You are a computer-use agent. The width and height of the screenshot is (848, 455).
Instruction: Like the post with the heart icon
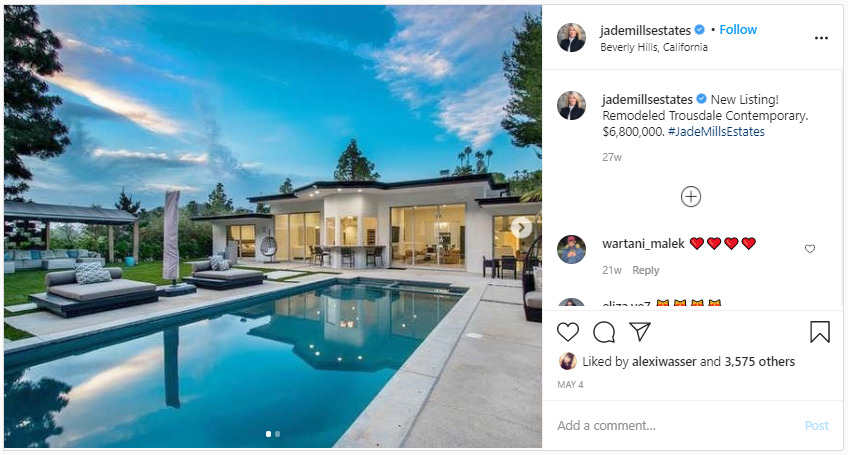[x=568, y=332]
